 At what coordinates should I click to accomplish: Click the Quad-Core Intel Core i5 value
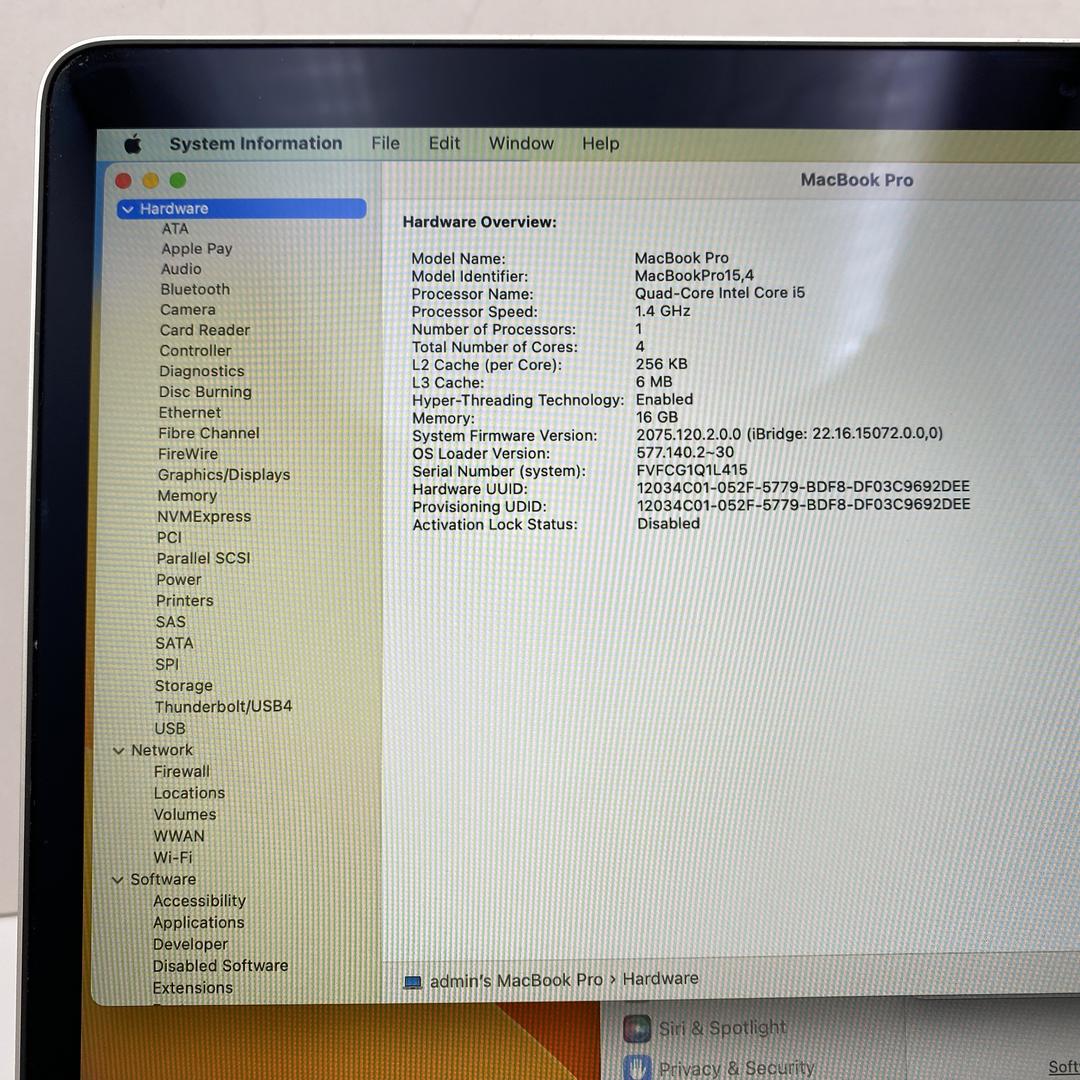(x=720, y=293)
